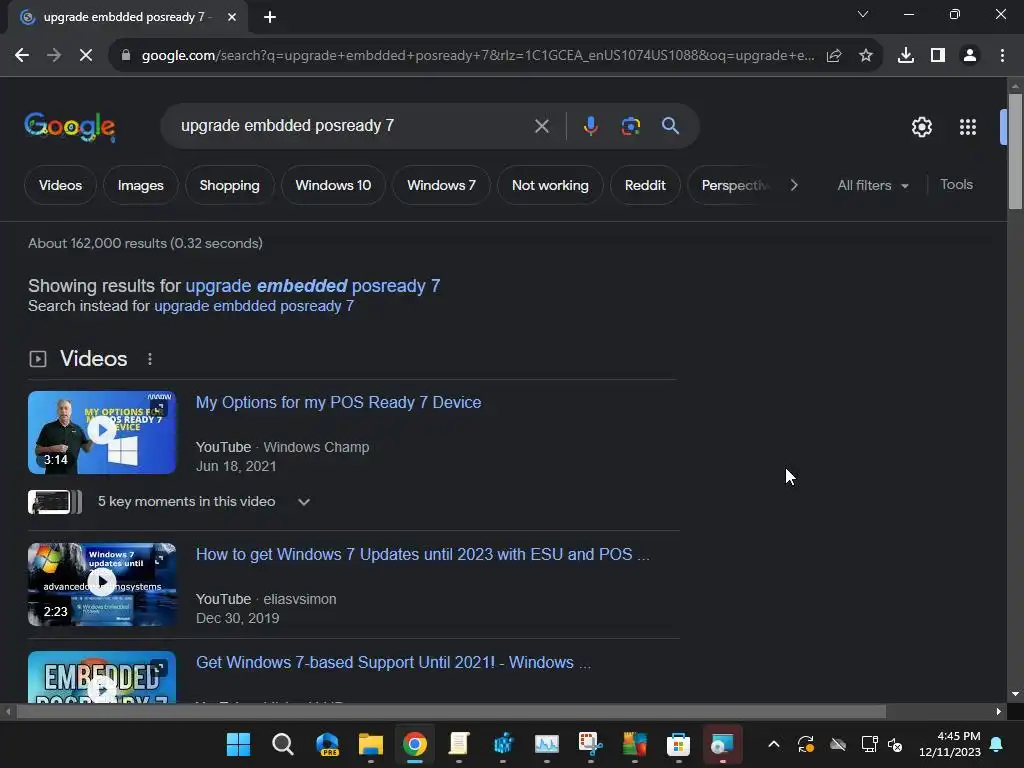Open the taskbar clock and date
Image resolution: width=1024 pixels, height=768 pixels.
point(950,744)
